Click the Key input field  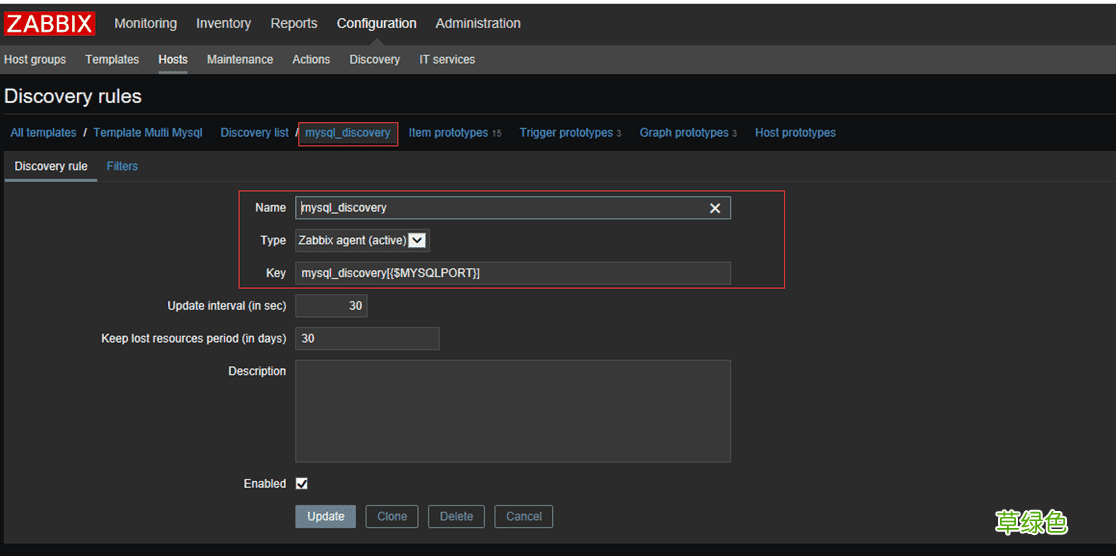tap(512, 273)
